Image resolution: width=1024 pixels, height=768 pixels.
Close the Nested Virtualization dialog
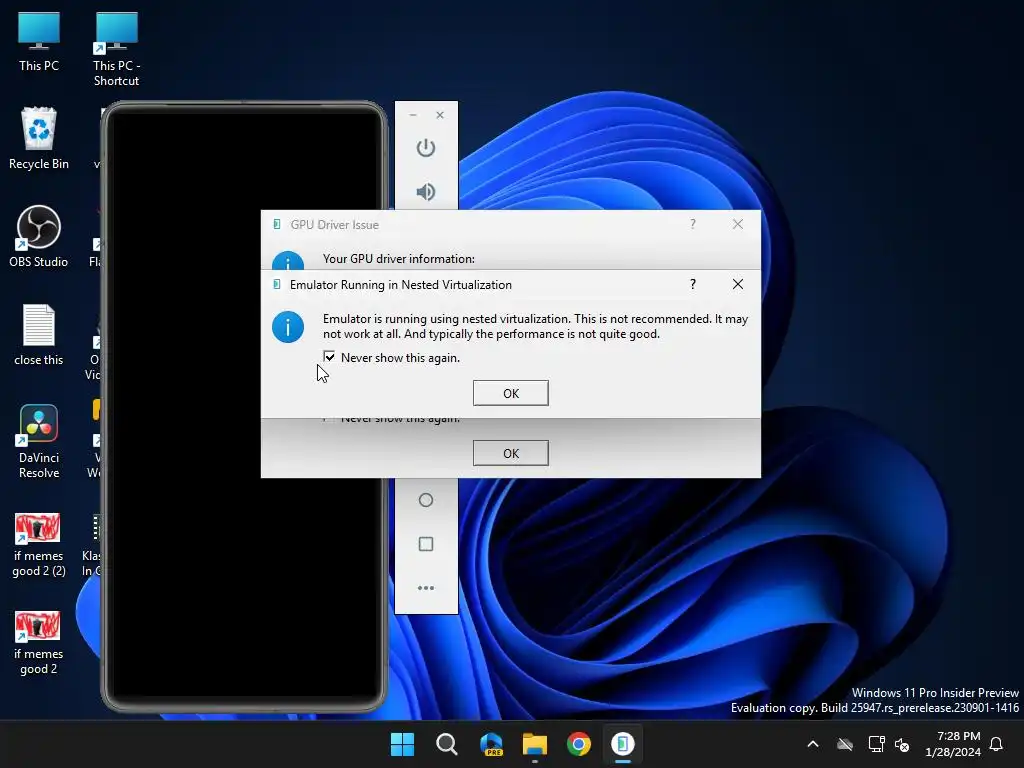(x=738, y=284)
